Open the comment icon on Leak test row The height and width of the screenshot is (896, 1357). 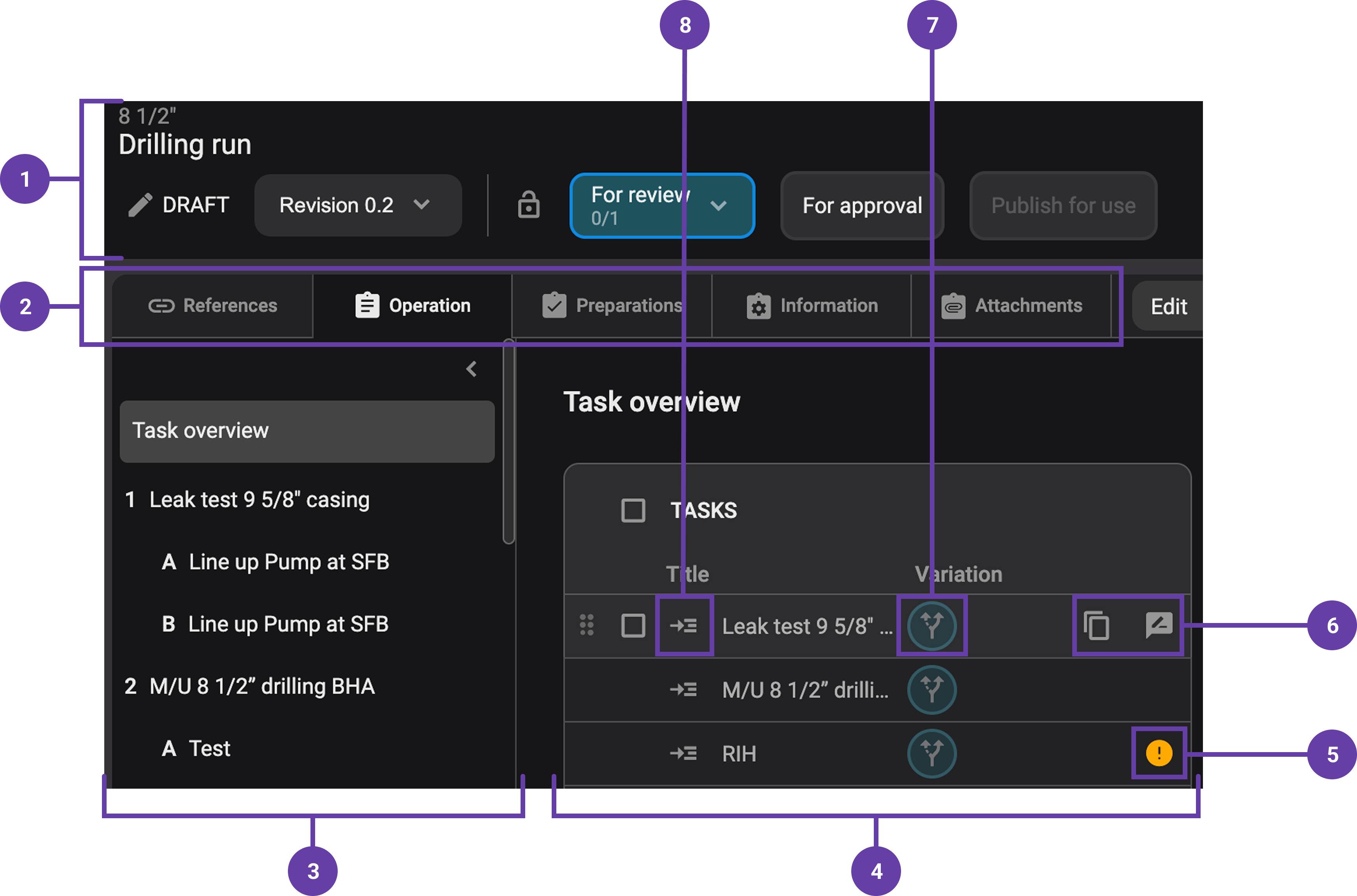[x=1159, y=625]
